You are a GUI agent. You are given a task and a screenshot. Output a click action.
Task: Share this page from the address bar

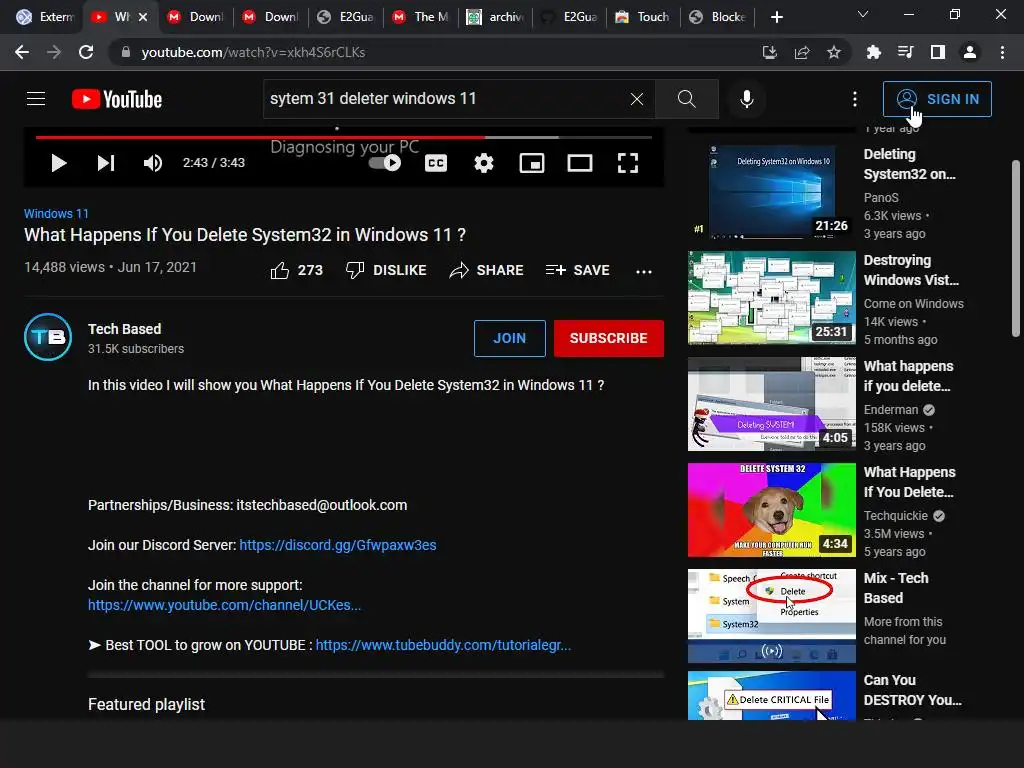pyautogui.click(x=802, y=52)
